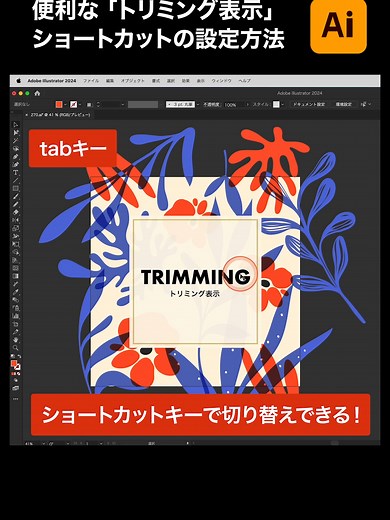Close the 270.ai document tab

(x=27, y=115)
